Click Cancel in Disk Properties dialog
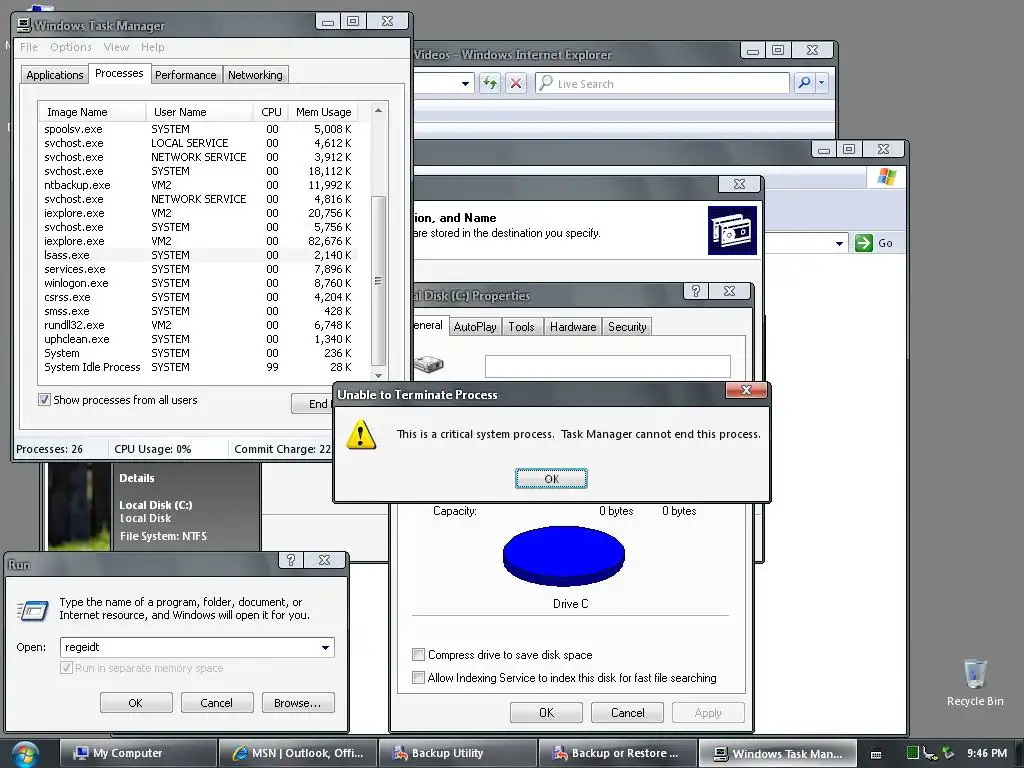This screenshot has height=768, width=1024. click(x=627, y=712)
